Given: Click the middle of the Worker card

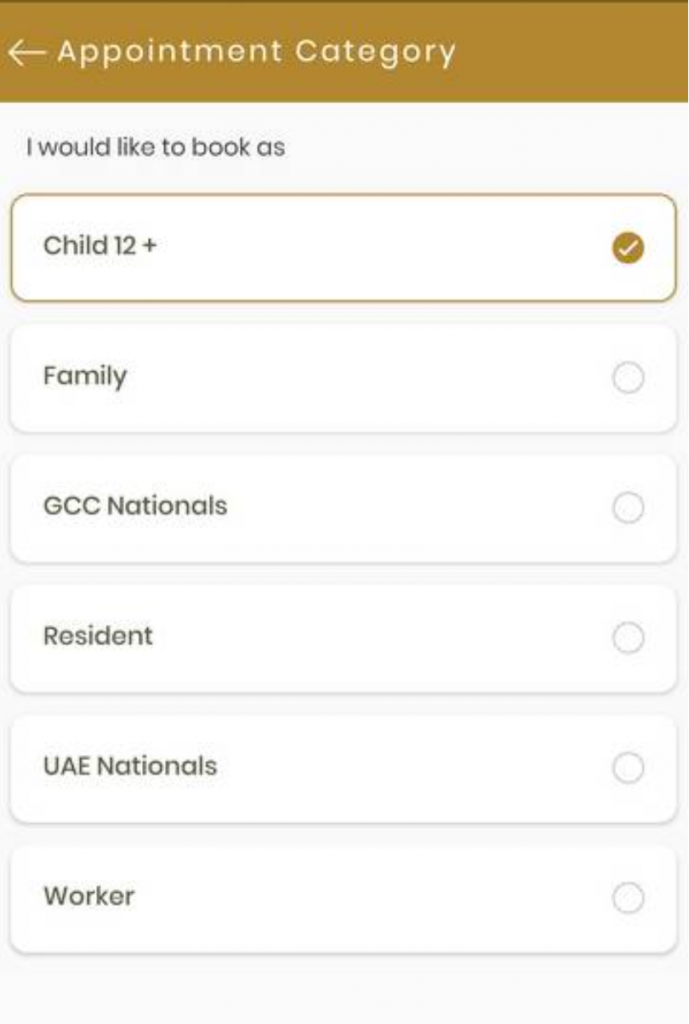Looking at the screenshot, I should 344,898.
